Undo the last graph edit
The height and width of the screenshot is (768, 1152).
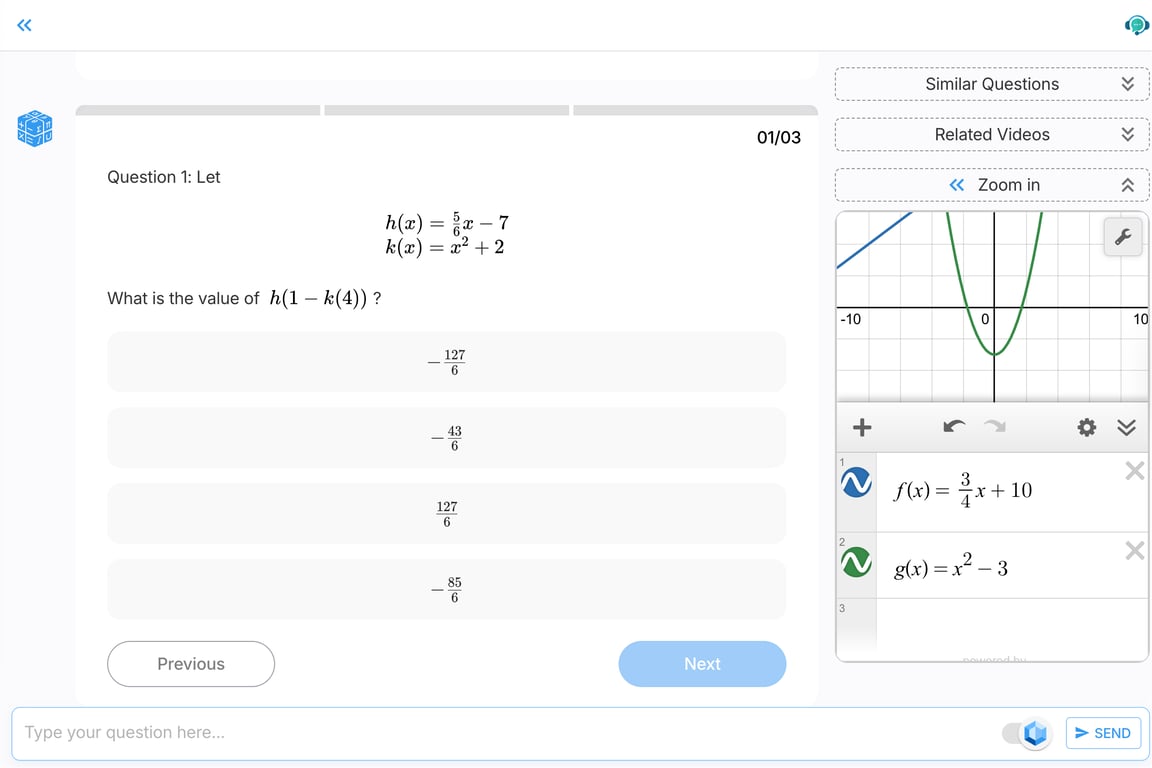pyautogui.click(x=954, y=428)
